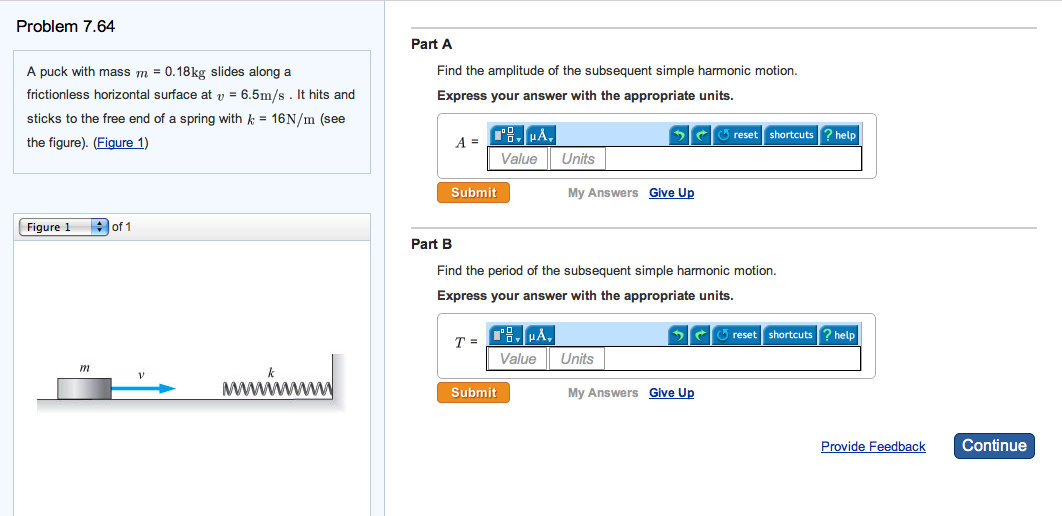Image resolution: width=1062 pixels, height=516 pixels.
Task: Click undo arrow in Part B toolbar
Action: point(679,335)
